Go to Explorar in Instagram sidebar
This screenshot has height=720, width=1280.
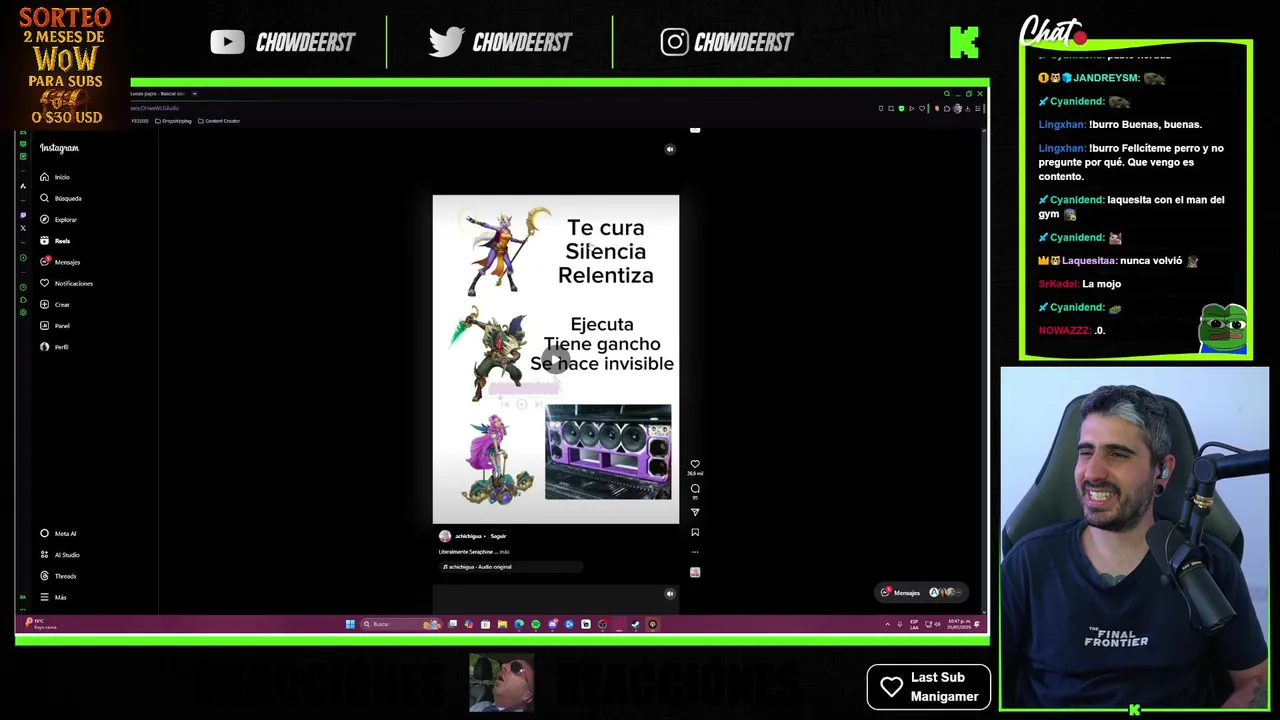pyautogui.click(x=58, y=219)
